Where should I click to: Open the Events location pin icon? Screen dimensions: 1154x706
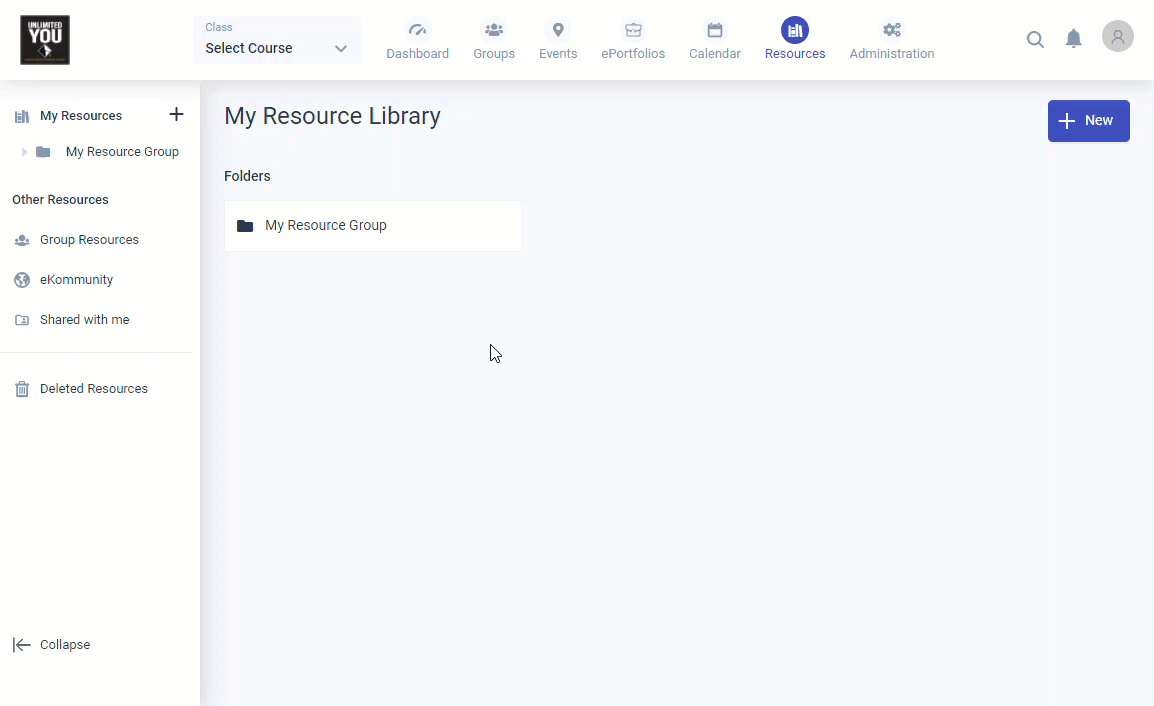point(558,30)
